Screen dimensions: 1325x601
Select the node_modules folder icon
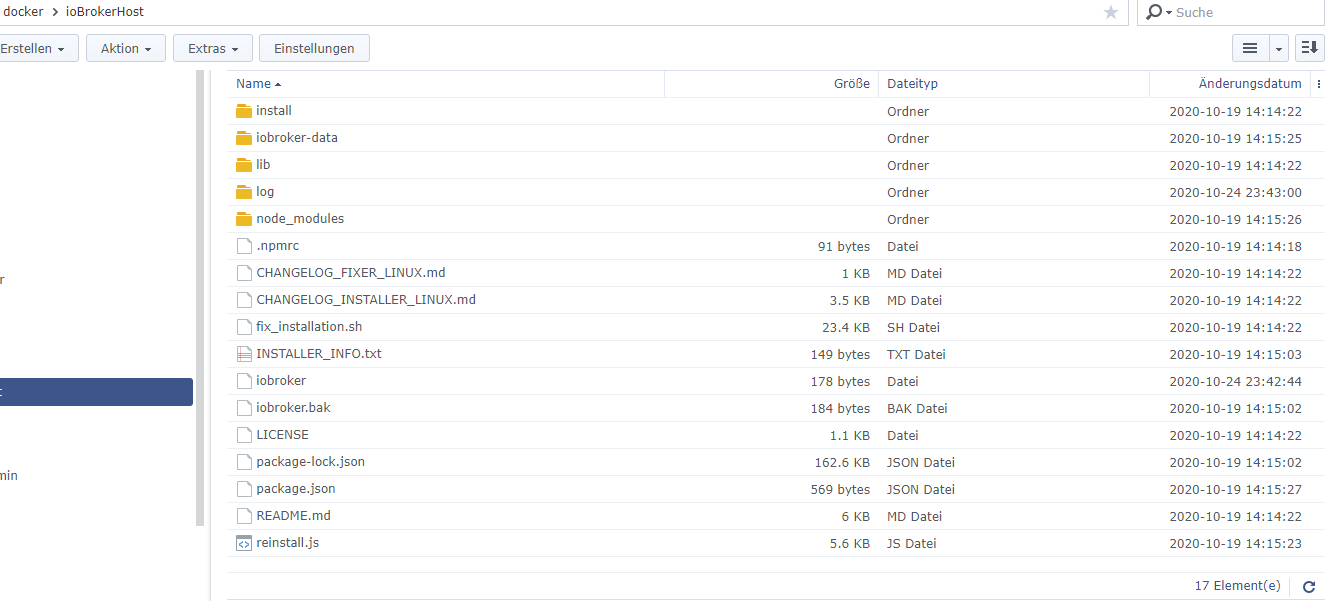point(245,219)
